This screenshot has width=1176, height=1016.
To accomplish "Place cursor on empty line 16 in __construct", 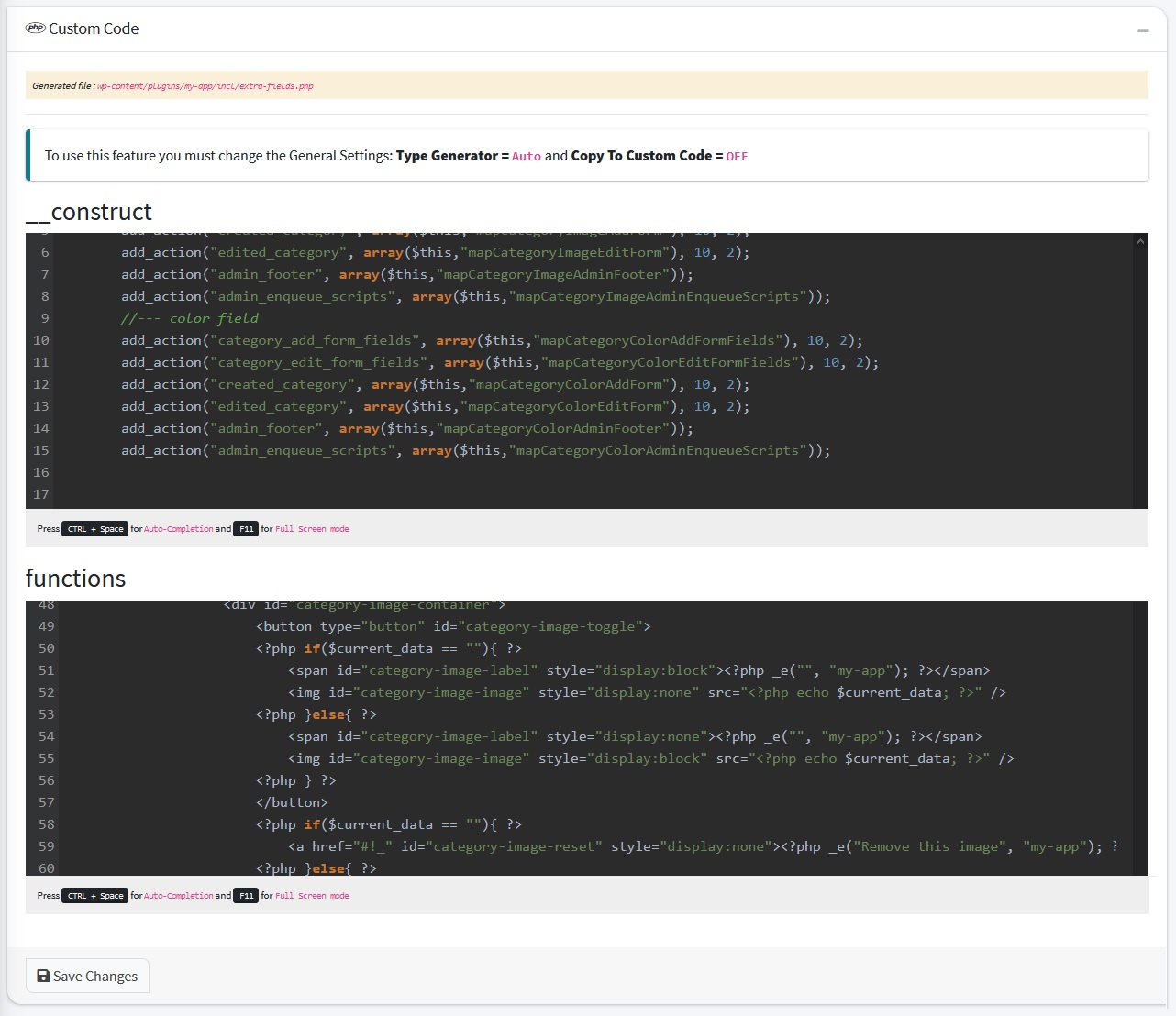I will click(367, 472).
